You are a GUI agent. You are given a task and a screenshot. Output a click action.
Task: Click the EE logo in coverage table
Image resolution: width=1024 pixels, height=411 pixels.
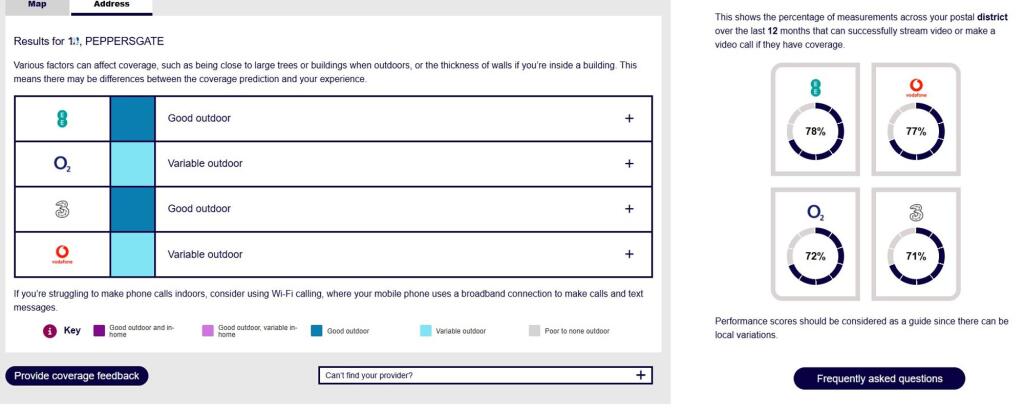63,118
